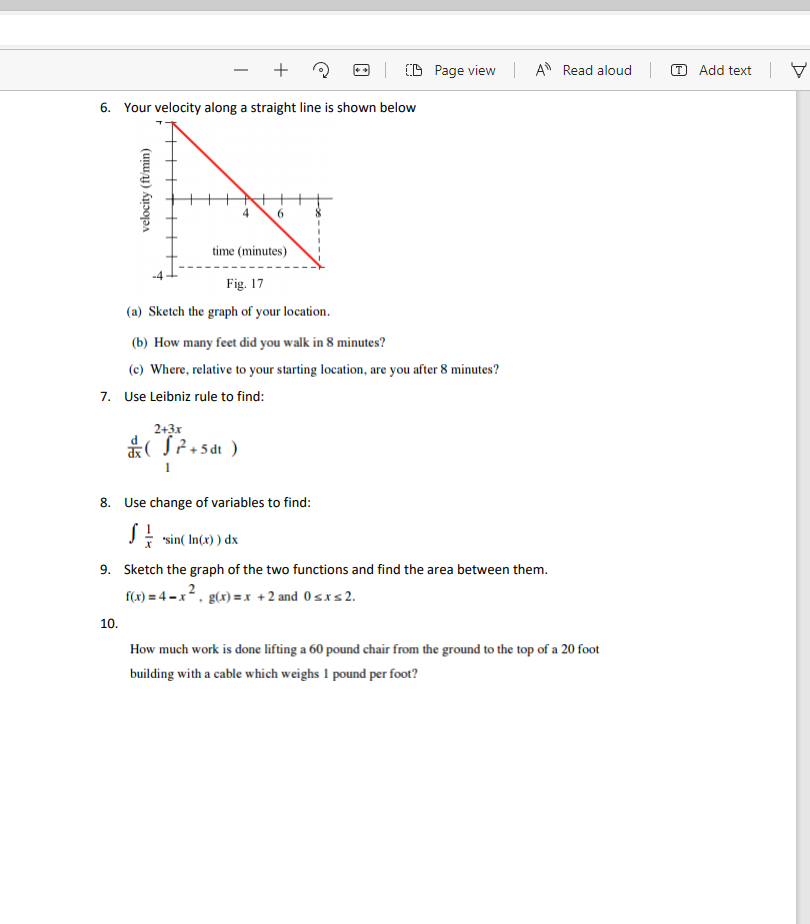Toggle drawing mode for the document
This screenshot has width=810, height=924.
click(x=797, y=70)
